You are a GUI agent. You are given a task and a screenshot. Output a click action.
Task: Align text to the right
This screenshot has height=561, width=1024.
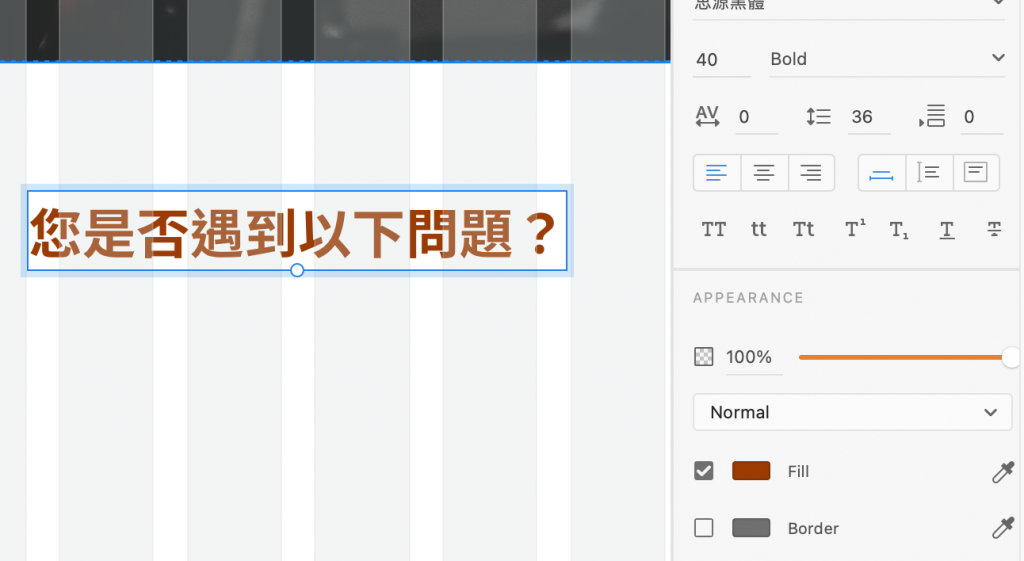point(811,173)
